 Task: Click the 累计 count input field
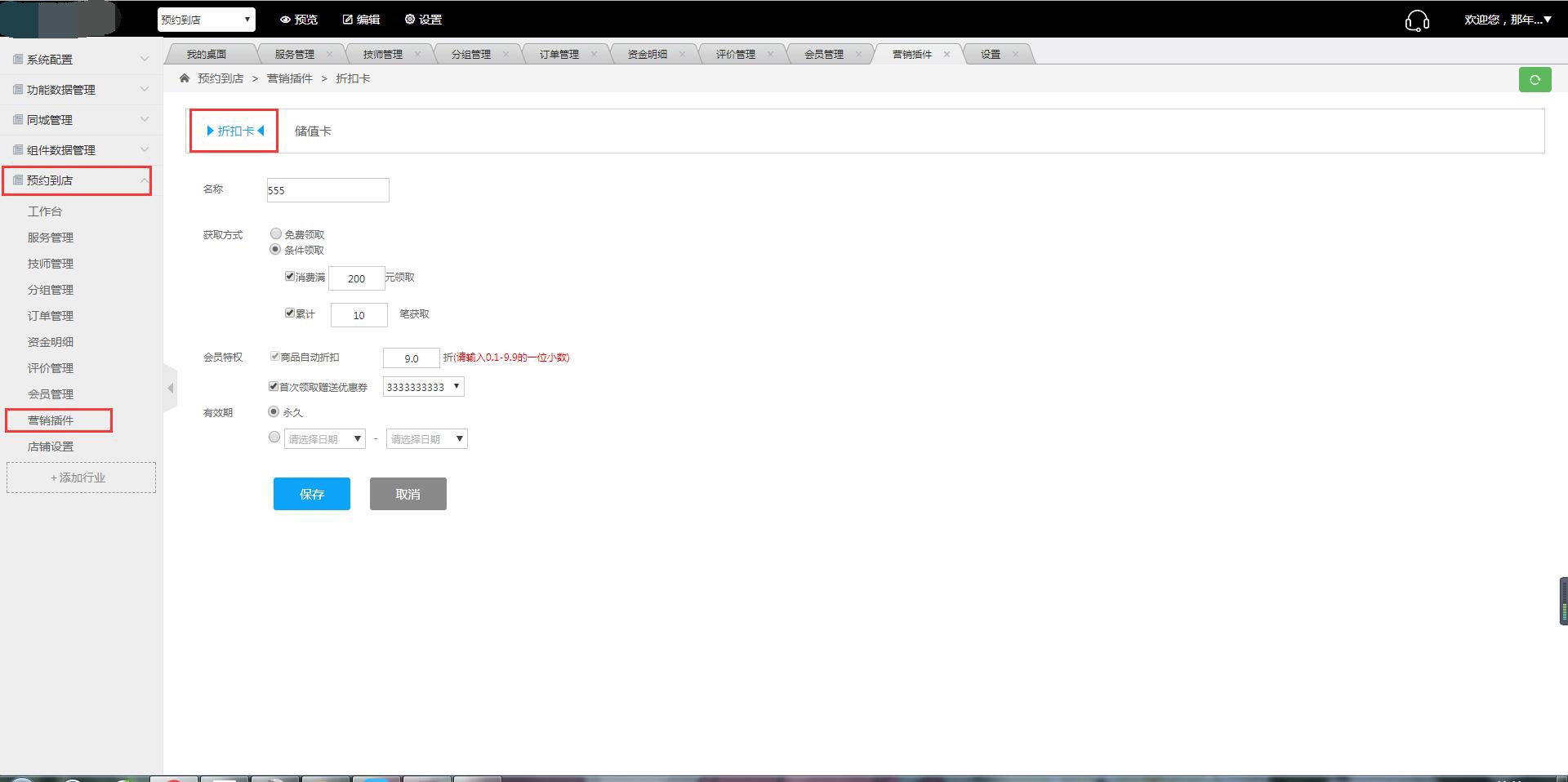click(x=359, y=315)
